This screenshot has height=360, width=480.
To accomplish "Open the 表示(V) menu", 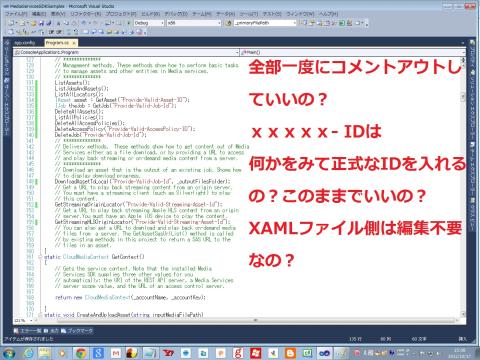I will (x=58, y=14).
